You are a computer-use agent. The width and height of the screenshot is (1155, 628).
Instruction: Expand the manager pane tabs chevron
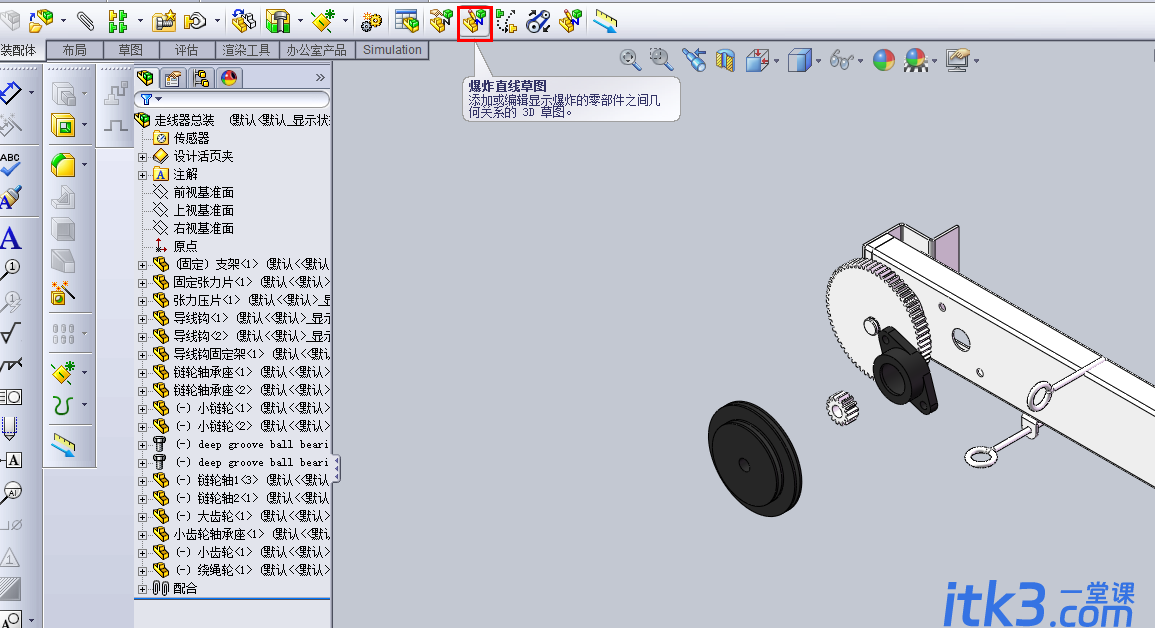pyautogui.click(x=320, y=78)
